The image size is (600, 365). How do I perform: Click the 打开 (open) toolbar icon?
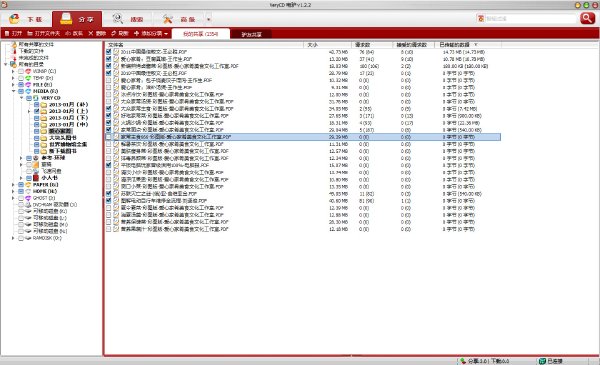(7, 34)
